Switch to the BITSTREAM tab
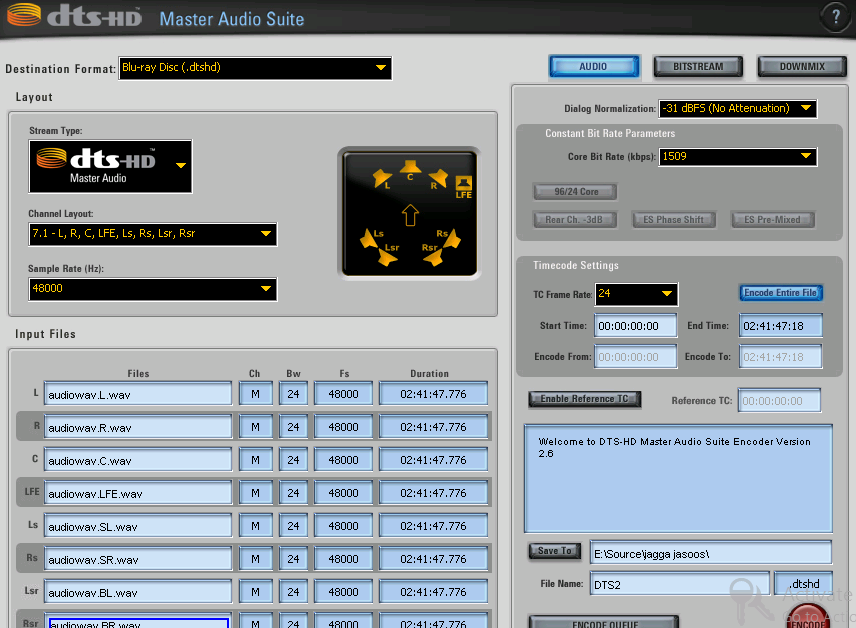The image size is (856, 628). 698,67
